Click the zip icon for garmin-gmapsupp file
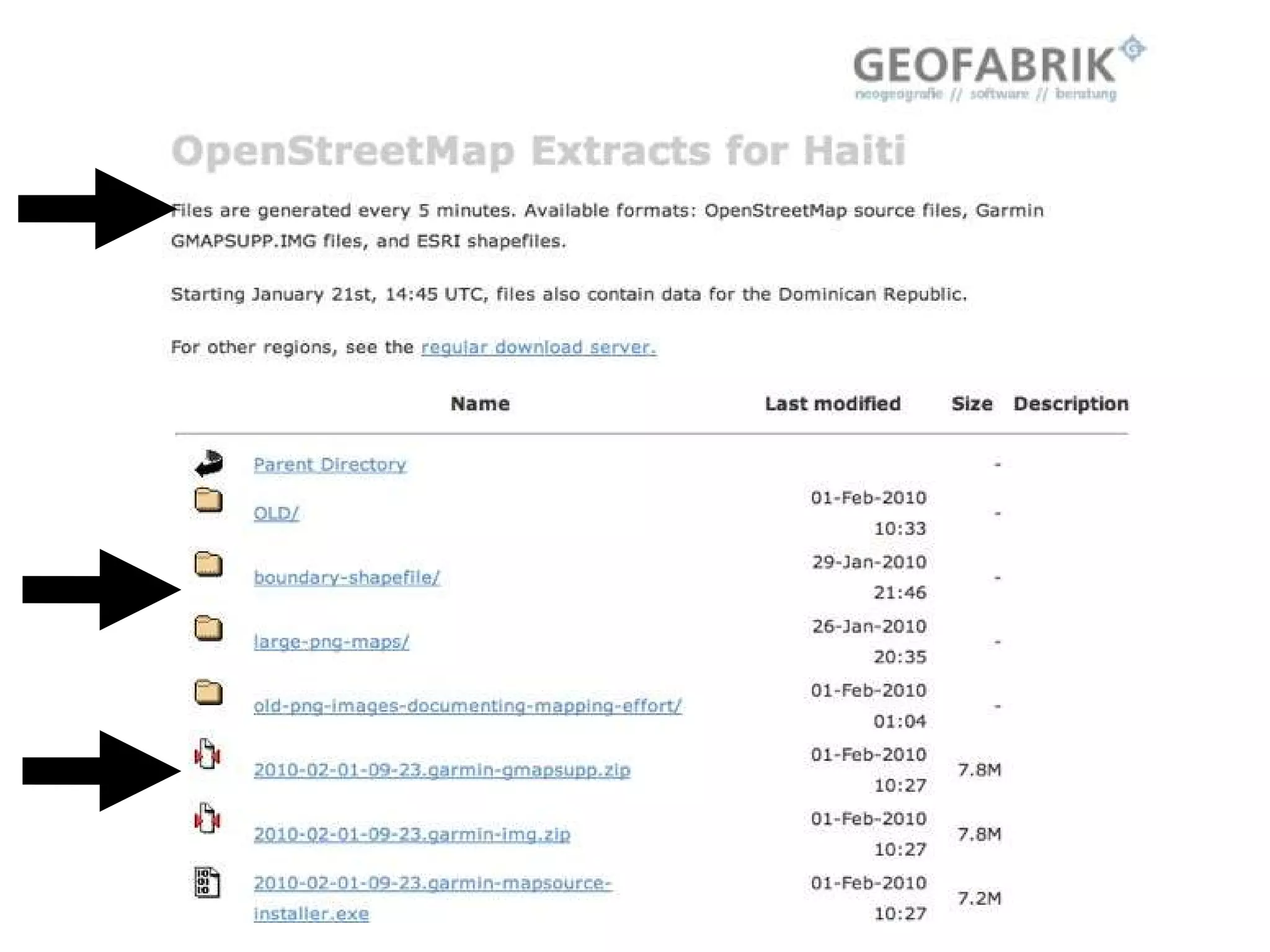 [207, 755]
